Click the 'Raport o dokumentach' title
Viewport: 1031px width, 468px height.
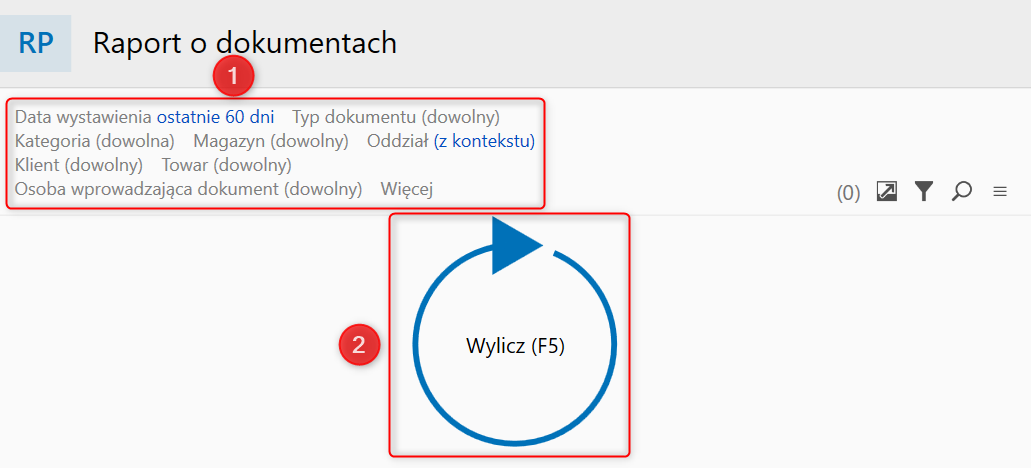[245, 43]
